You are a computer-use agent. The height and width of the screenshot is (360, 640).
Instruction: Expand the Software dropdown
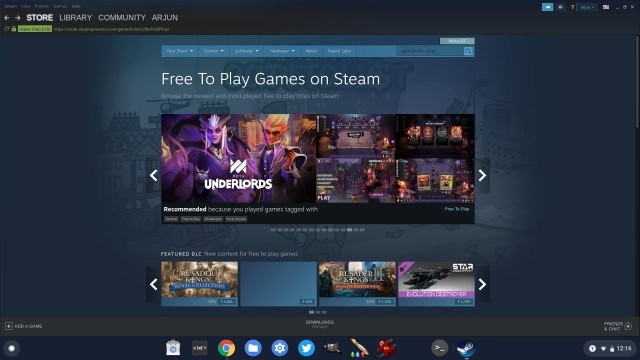(x=246, y=51)
